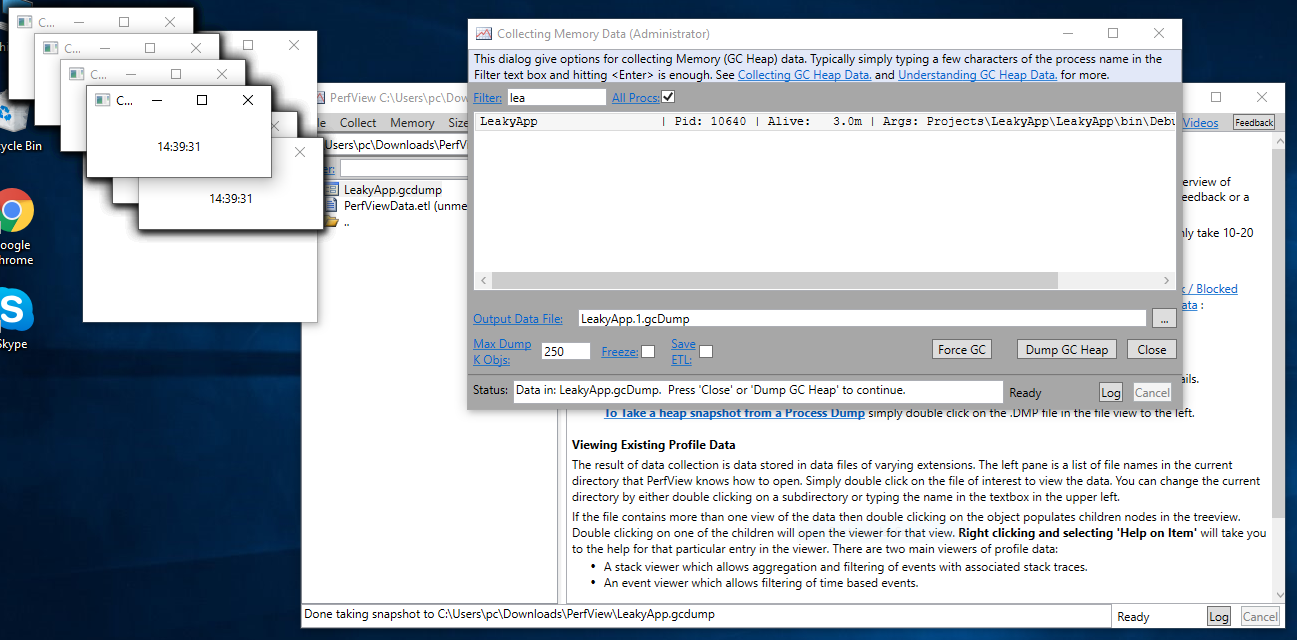Toggle the All Procs checkbox
The height and width of the screenshot is (640, 1297).
point(668,97)
